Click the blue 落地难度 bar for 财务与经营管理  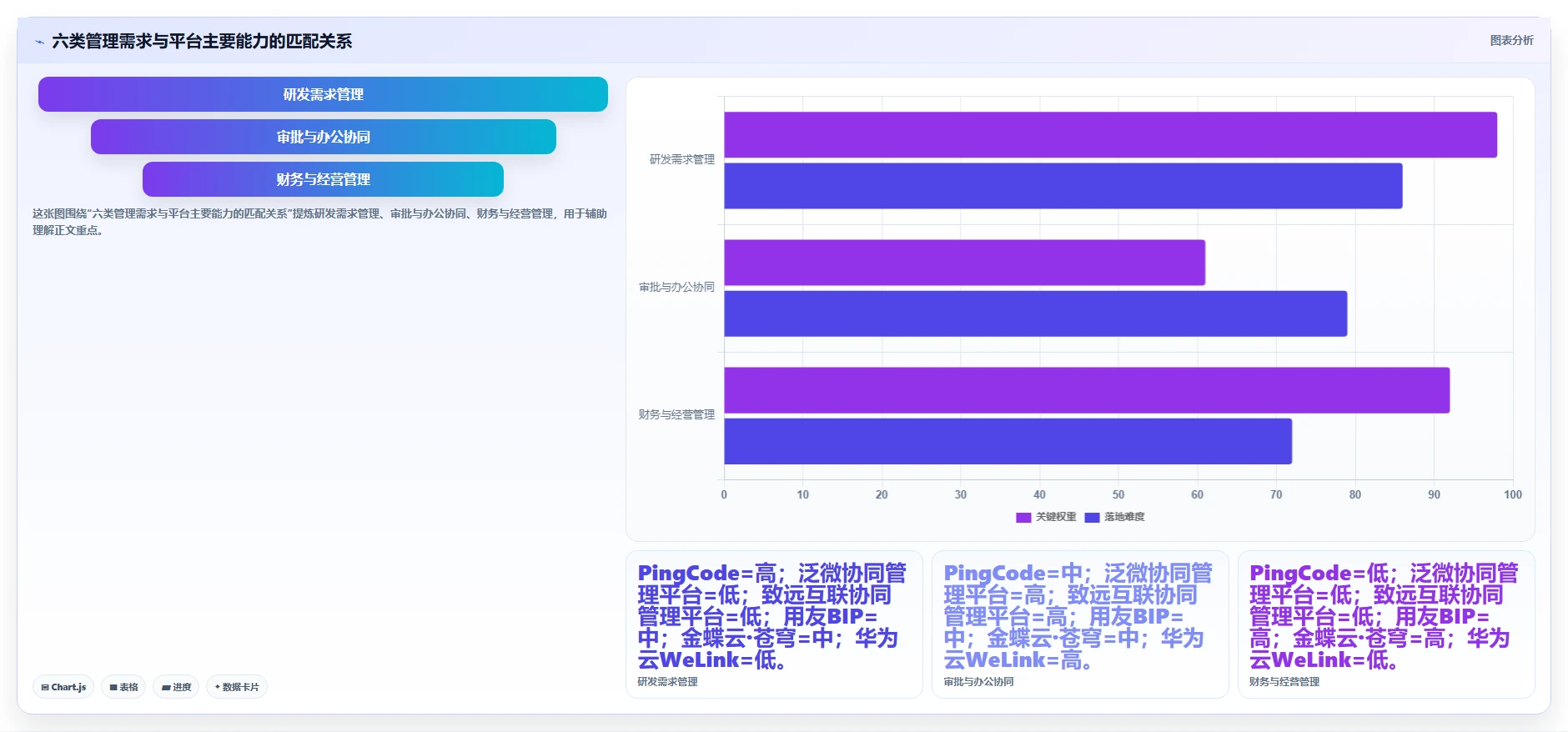[x=1008, y=441]
